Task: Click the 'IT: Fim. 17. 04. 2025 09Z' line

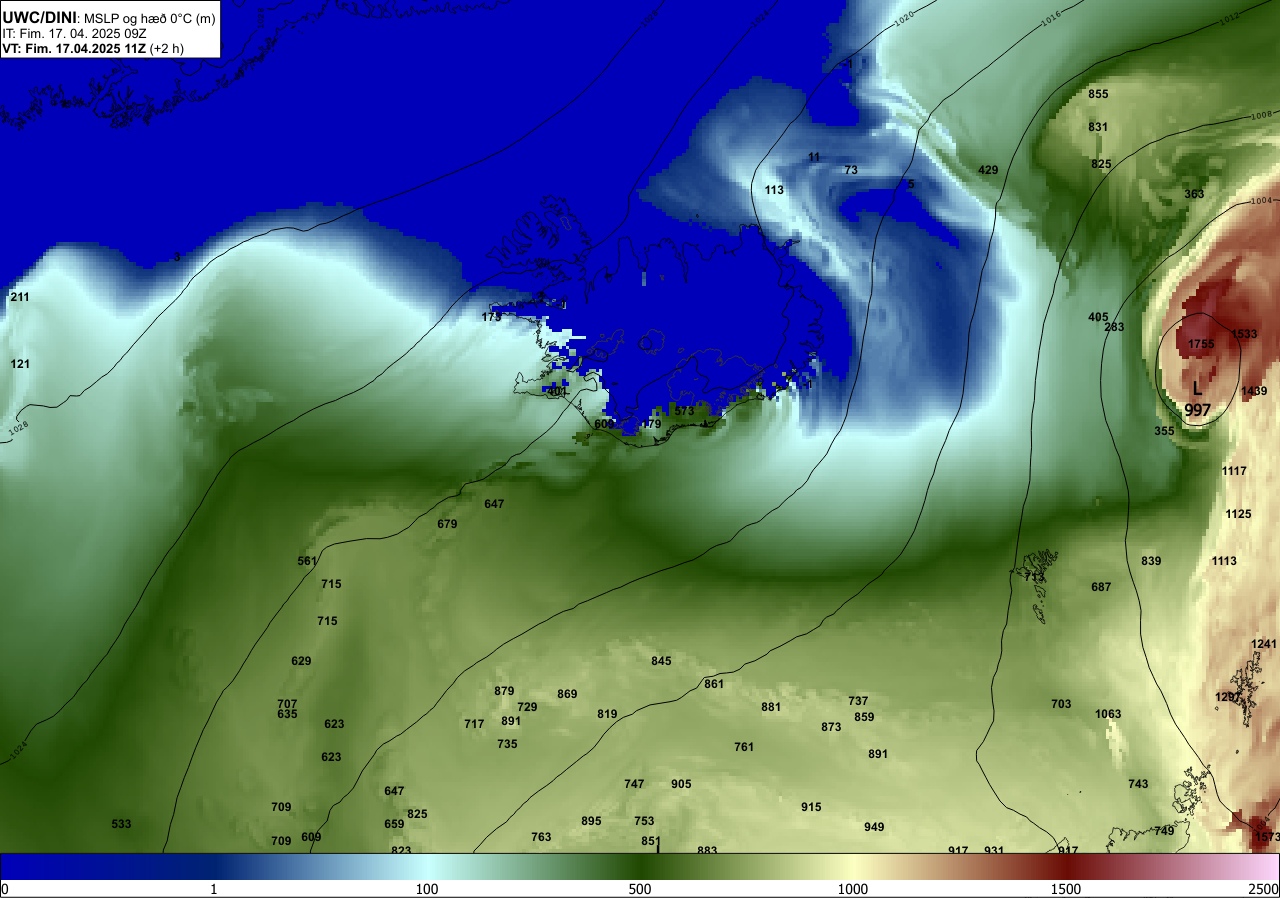Action: point(73,33)
